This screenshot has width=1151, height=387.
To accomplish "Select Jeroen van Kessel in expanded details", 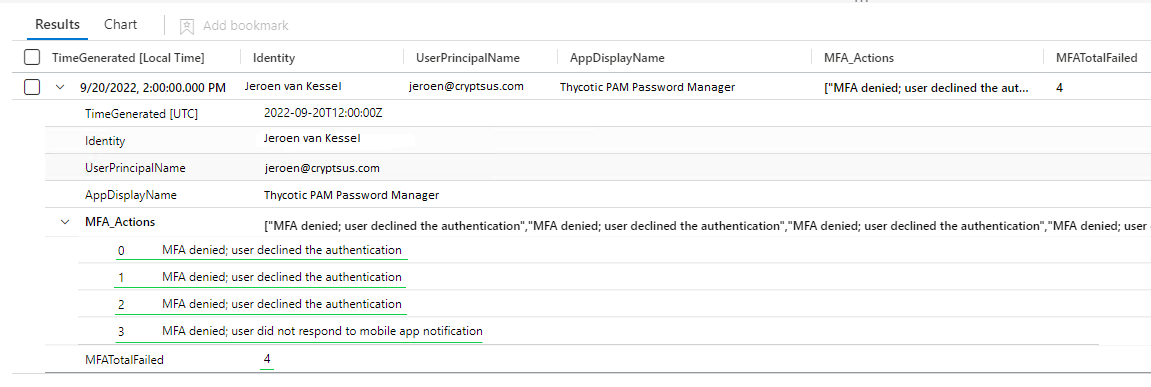I will point(311,138).
